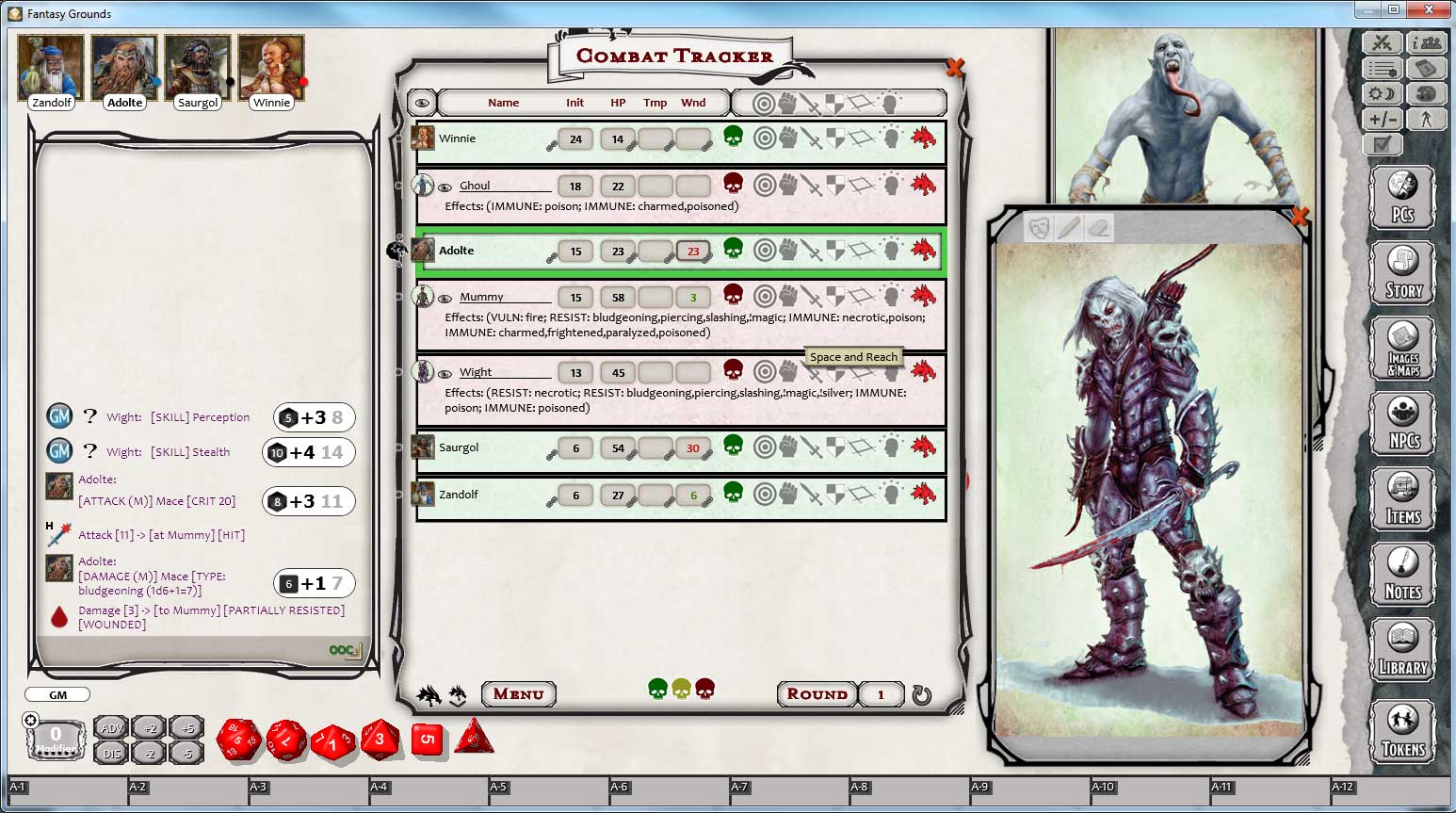Select Adolte portrait in party bar
Image resolution: width=1456 pixels, height=813 pixels.
click(124, 68)
